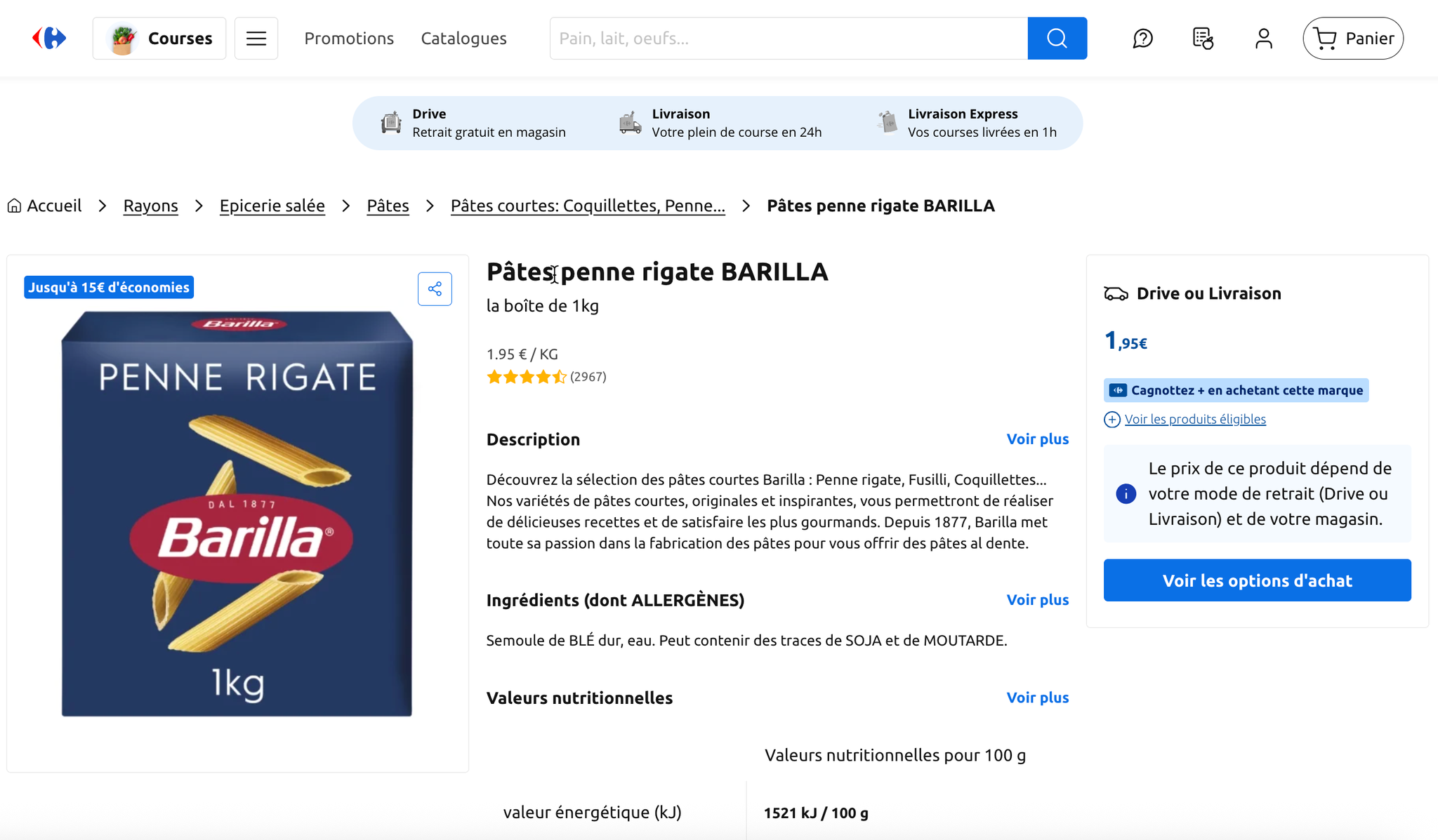Expand Valeurs nutritionnelles via Voir plus
1438x840 pixels.
1037,698
